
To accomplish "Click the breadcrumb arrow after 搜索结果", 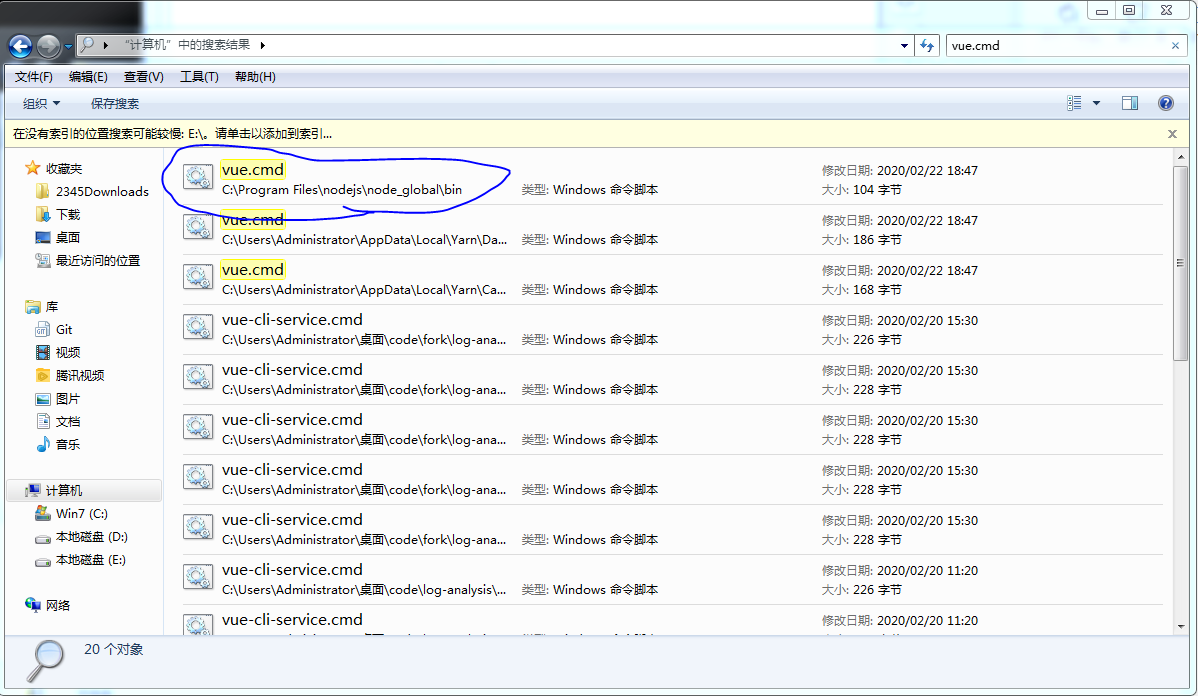I will (262, 46).
